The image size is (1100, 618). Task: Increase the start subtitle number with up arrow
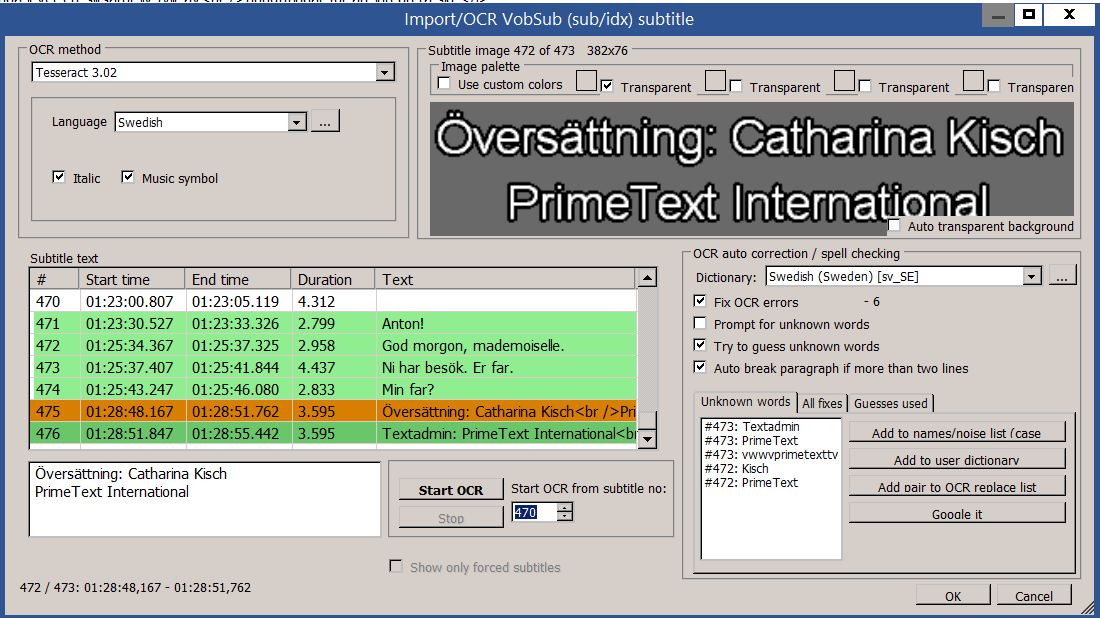[x=565, y=507]
